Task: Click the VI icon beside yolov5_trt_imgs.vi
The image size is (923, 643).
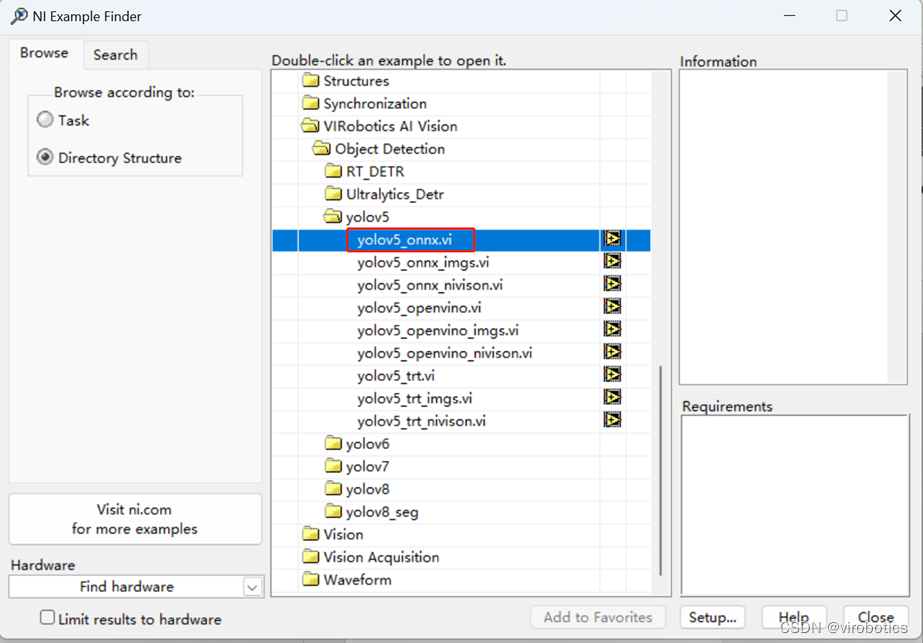Action: [x=612, y=397]
